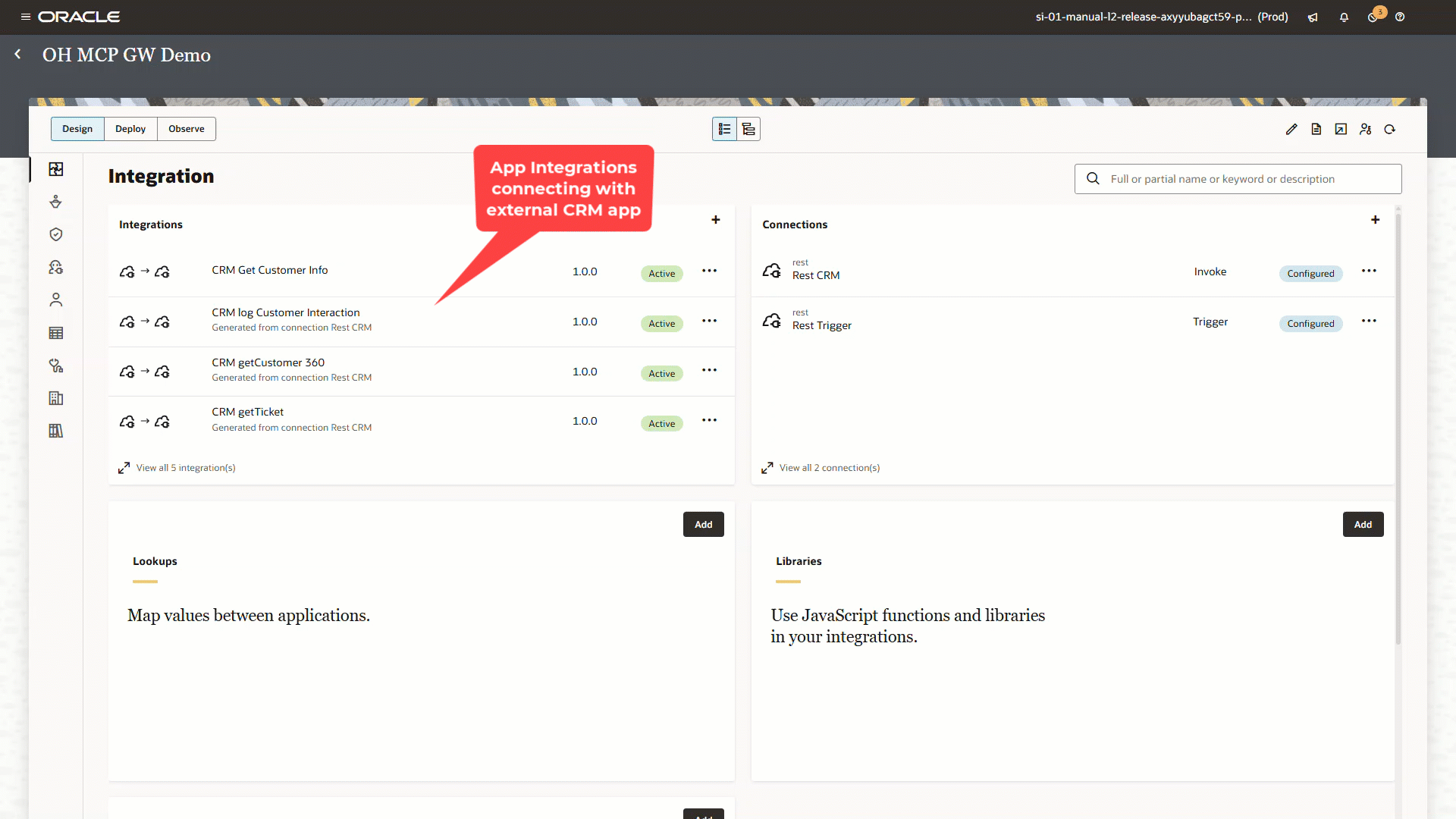Open actions menu for Rest Trigger connection

(1369, 321)
